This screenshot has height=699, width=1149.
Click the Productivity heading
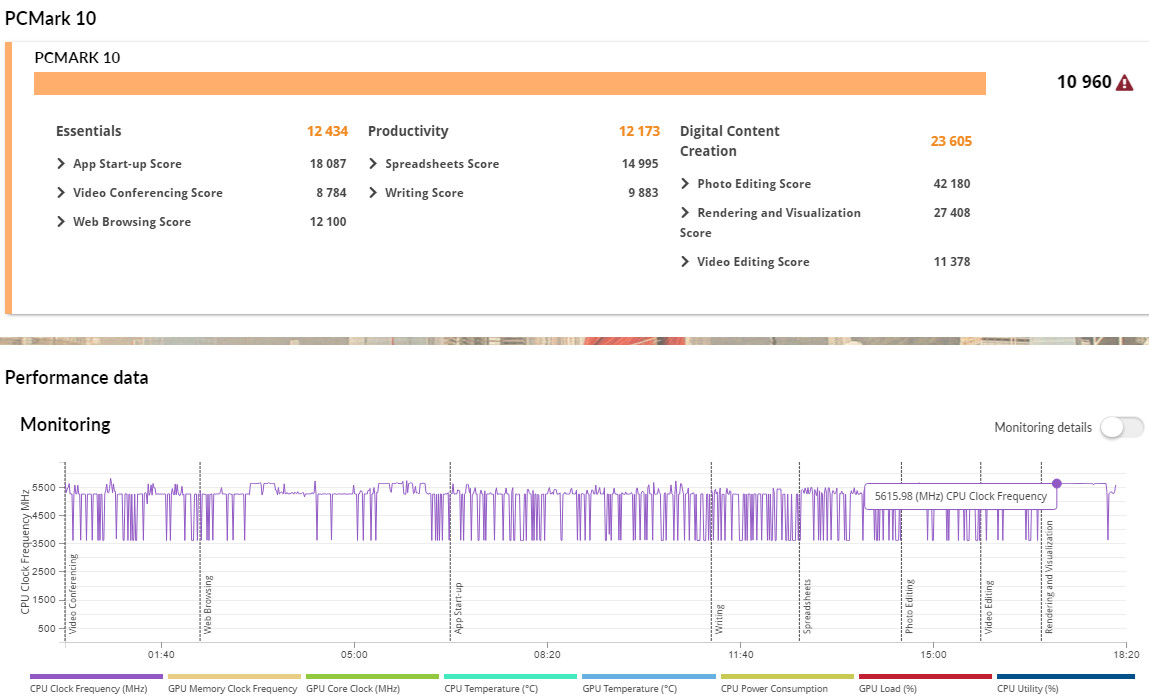pos(407,131)
